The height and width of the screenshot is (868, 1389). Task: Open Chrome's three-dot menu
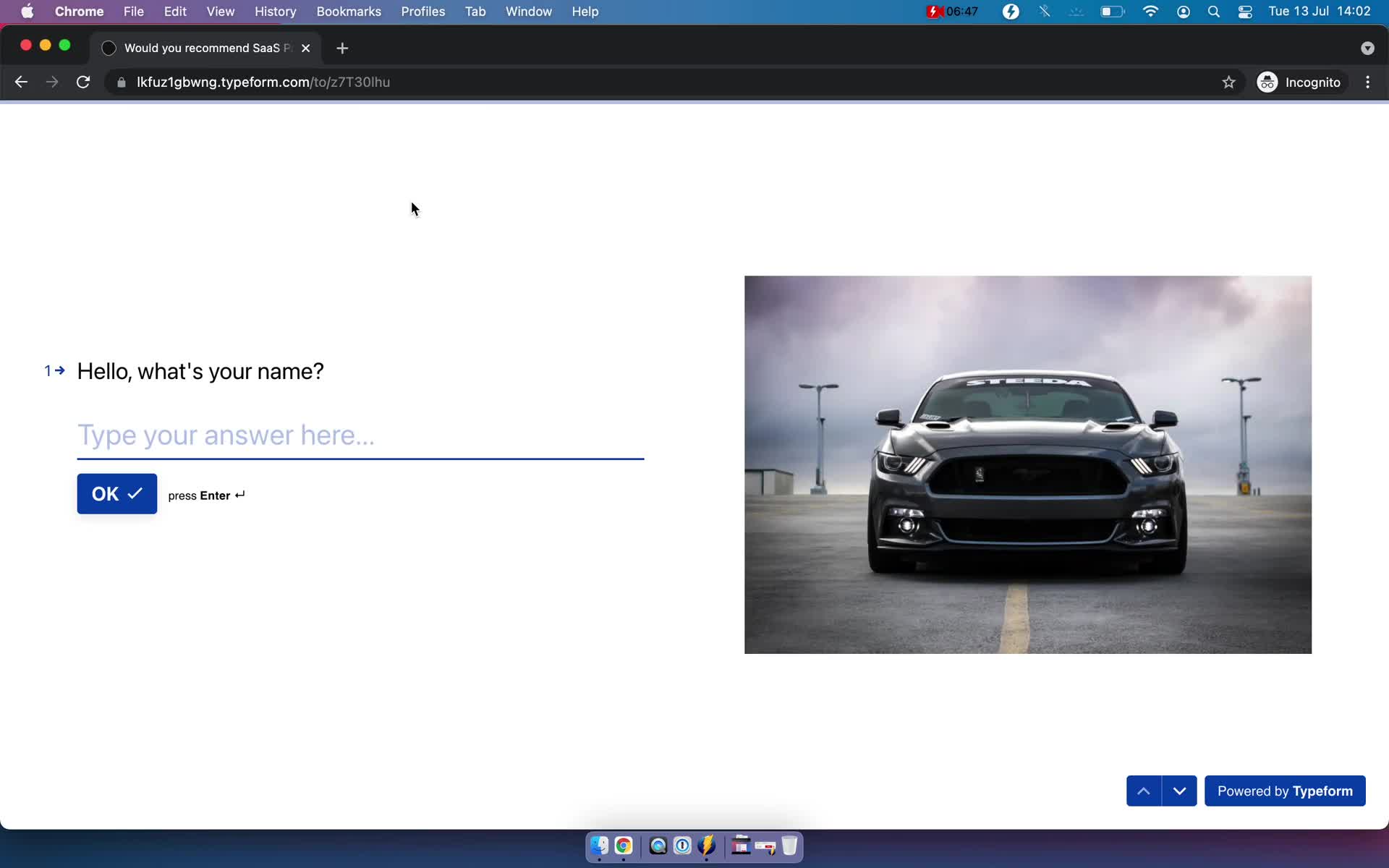pos(1367,82)
